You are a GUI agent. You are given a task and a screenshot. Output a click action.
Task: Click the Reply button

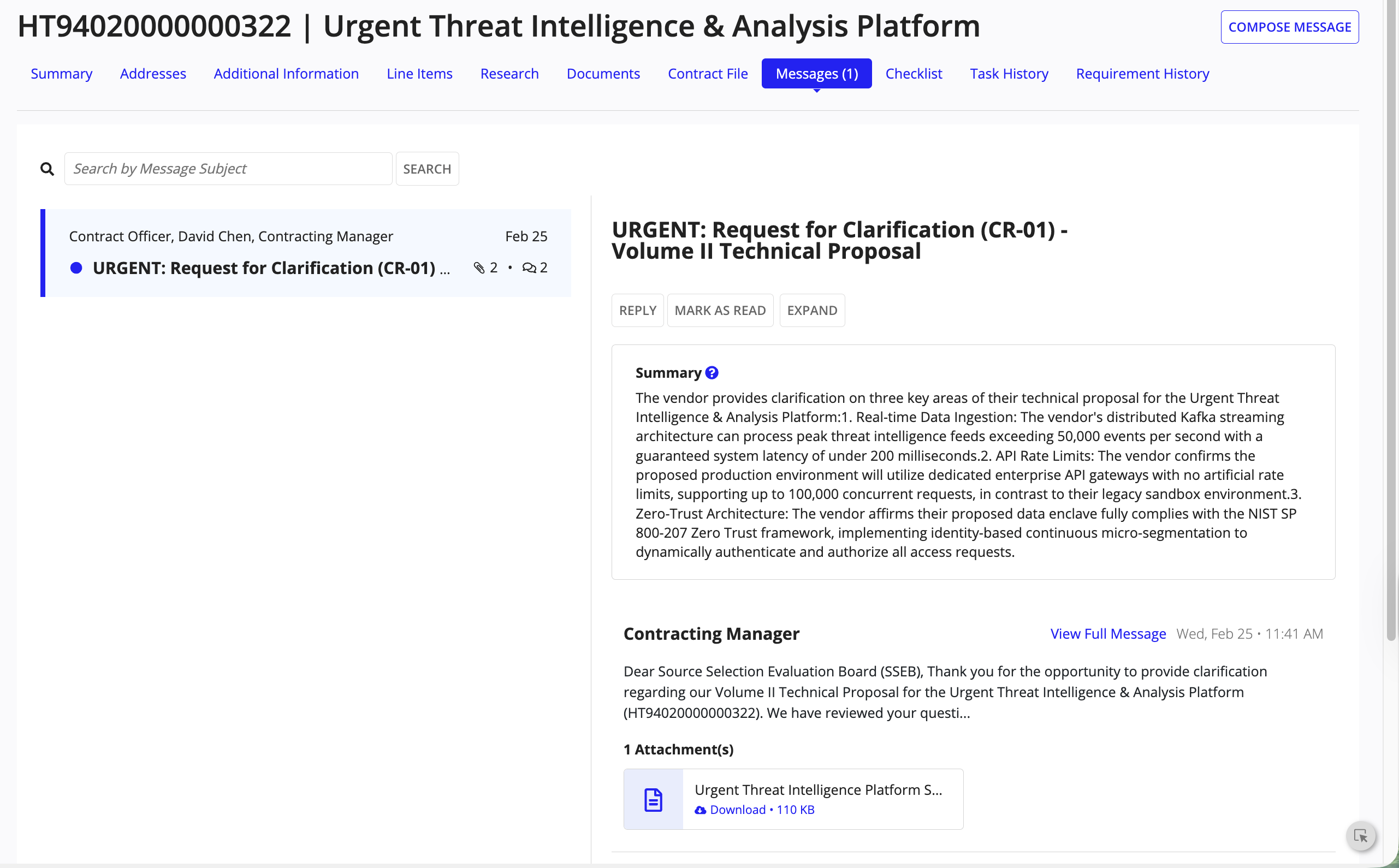[x=637, y=311]
